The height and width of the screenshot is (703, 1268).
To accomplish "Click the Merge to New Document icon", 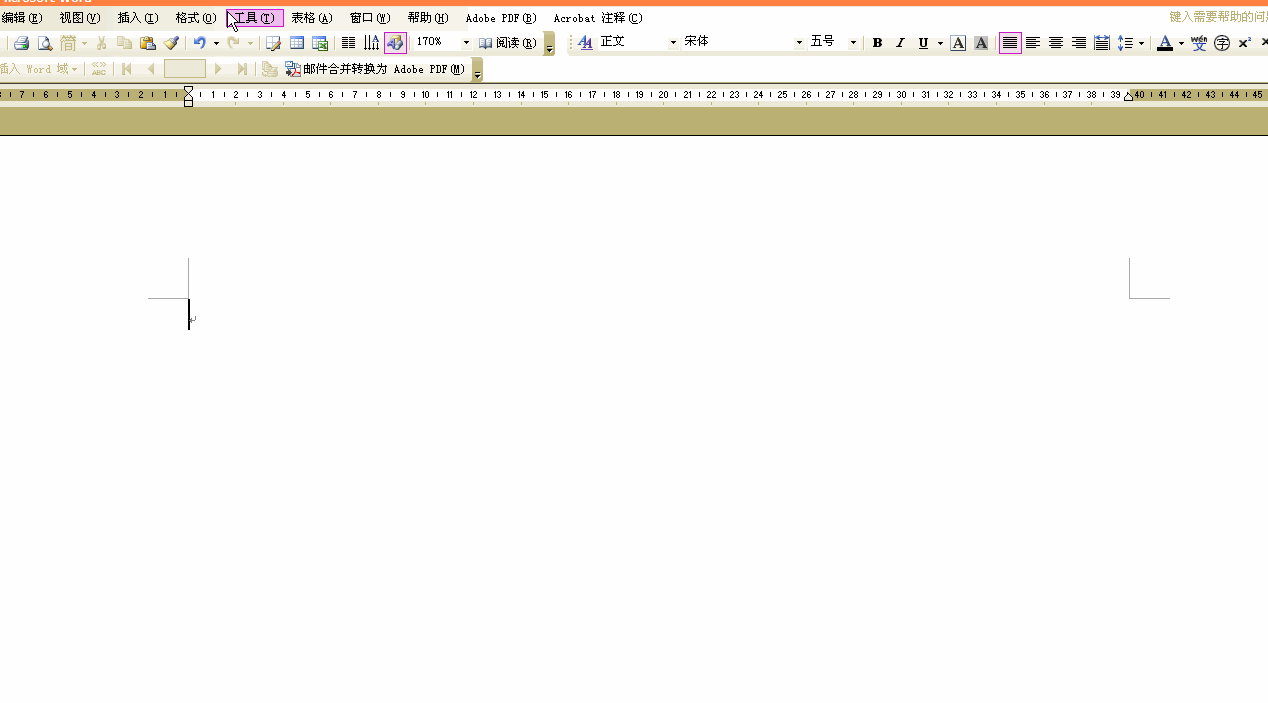I will [269, 69].
